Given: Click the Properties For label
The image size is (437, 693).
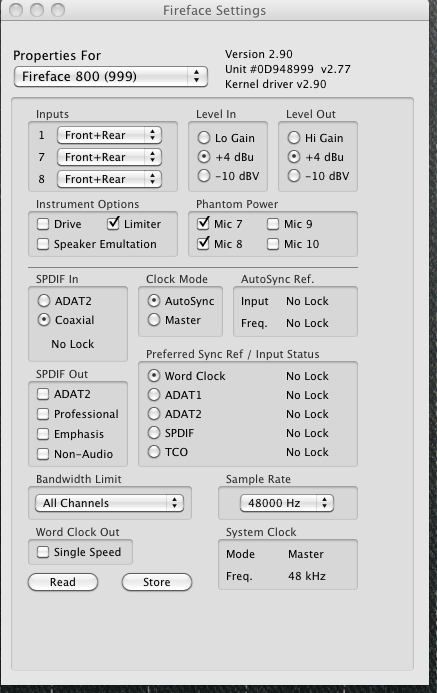Looking at the screenshot, I should coord(57,56).
